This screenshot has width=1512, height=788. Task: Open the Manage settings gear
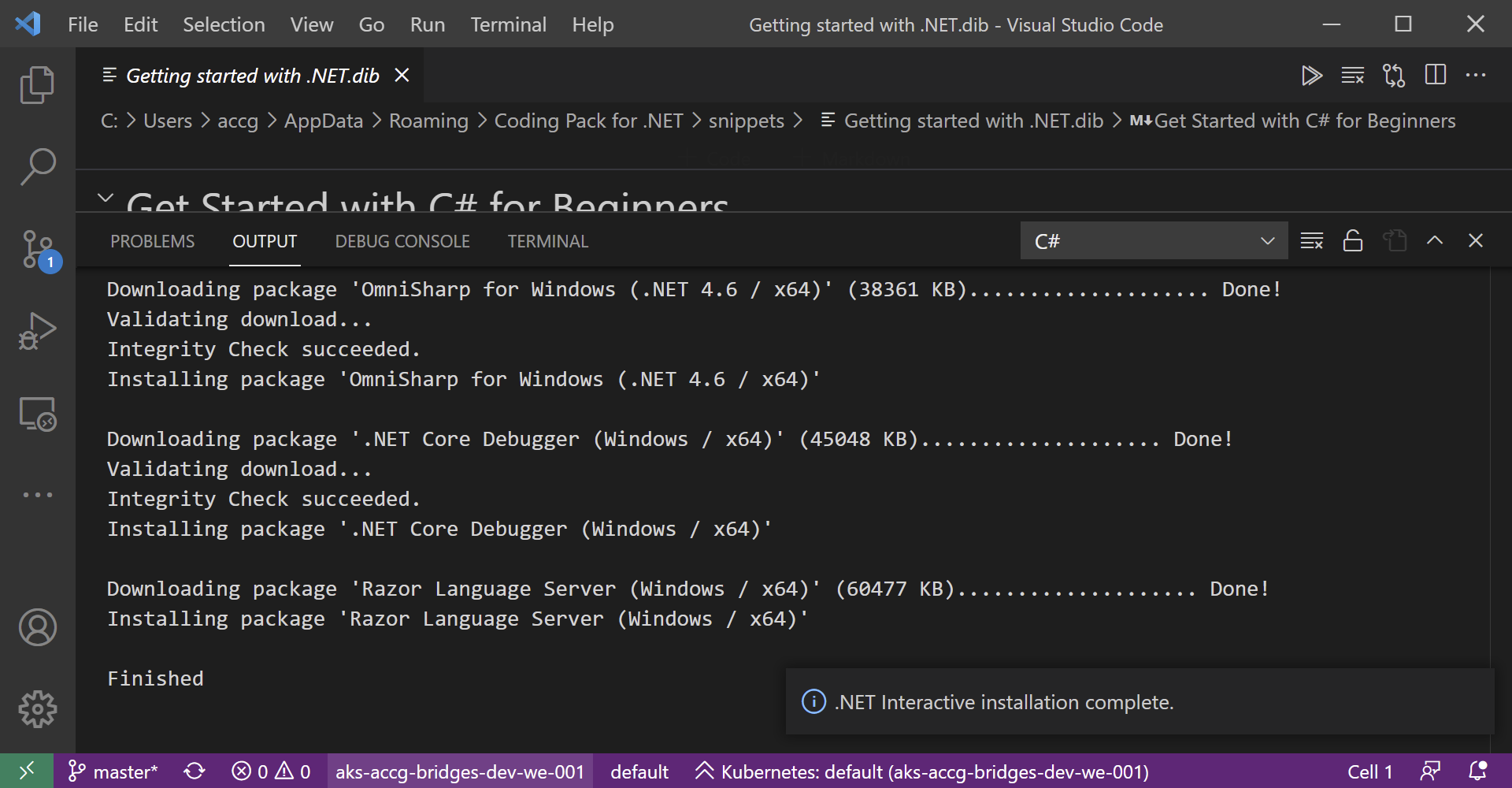[x=37, y=709]
